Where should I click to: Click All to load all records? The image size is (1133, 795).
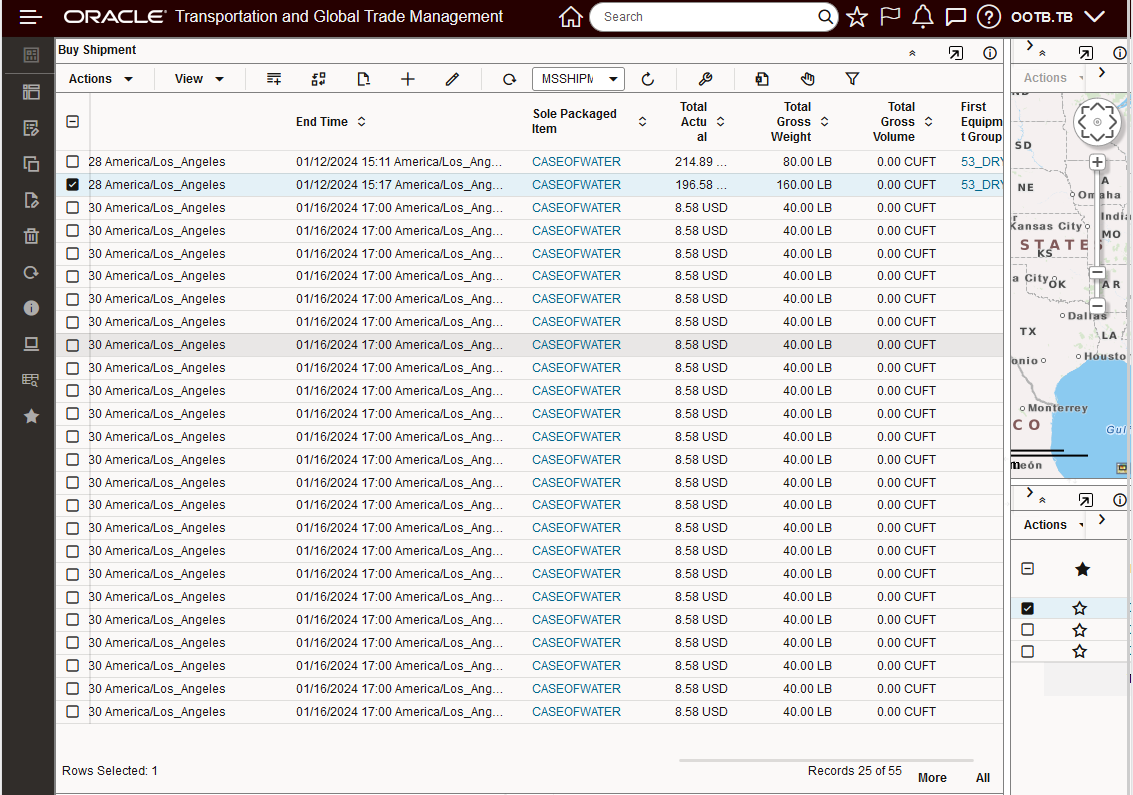coord(983,778)
